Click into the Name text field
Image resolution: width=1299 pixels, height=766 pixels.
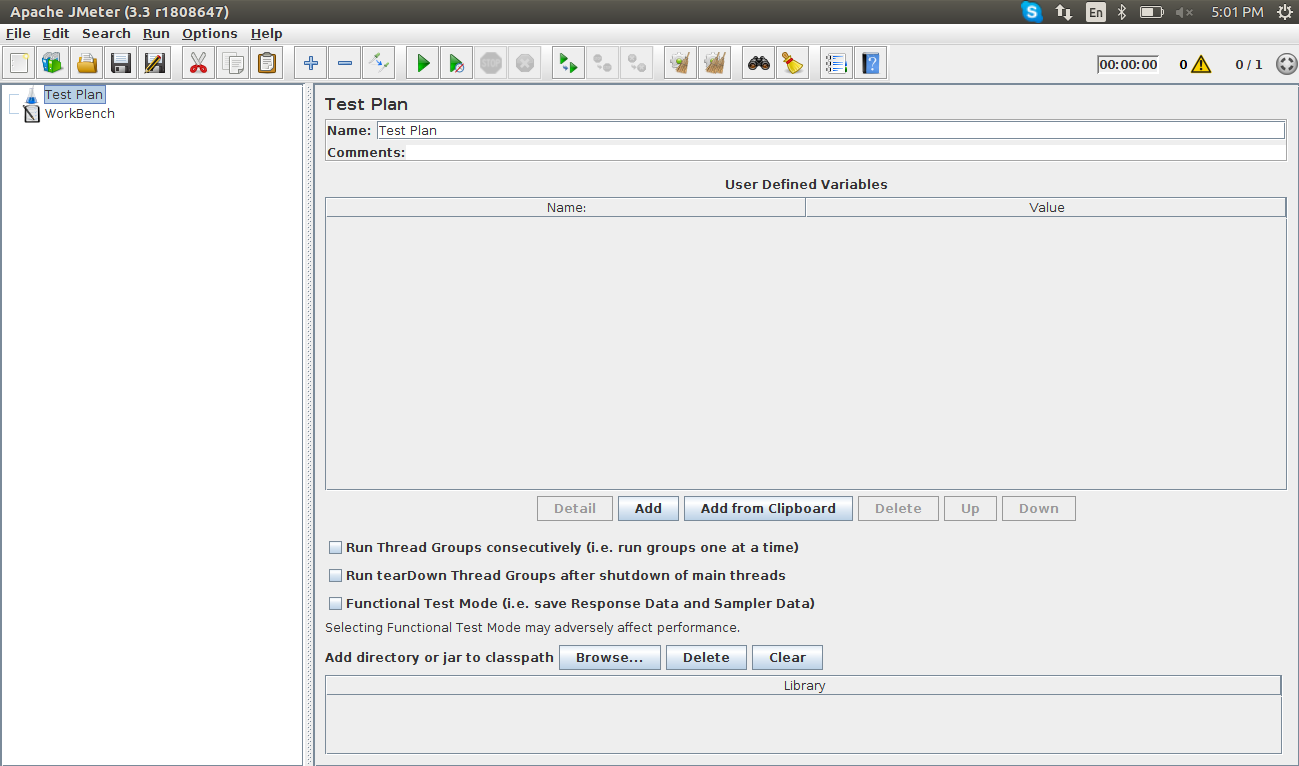(x=830, y=130)
